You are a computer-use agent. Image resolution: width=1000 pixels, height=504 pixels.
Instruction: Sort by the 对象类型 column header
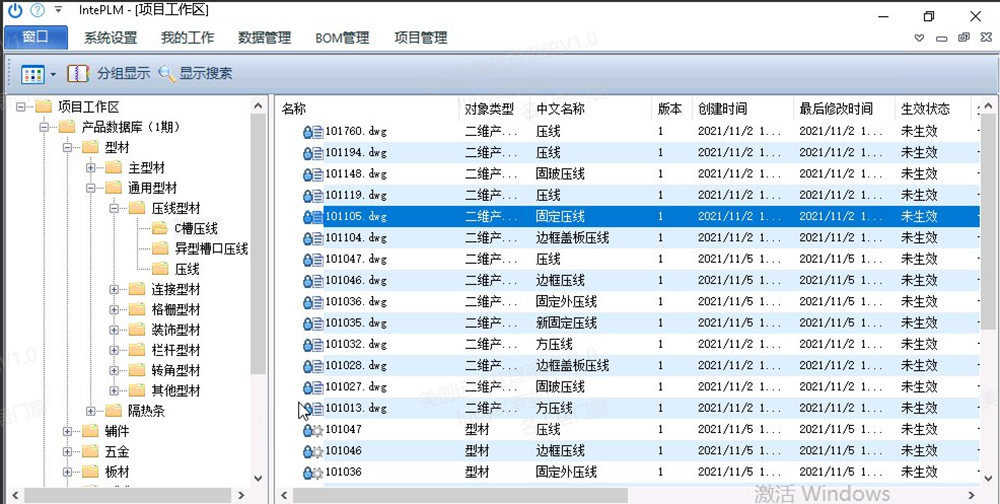(489, 109)
